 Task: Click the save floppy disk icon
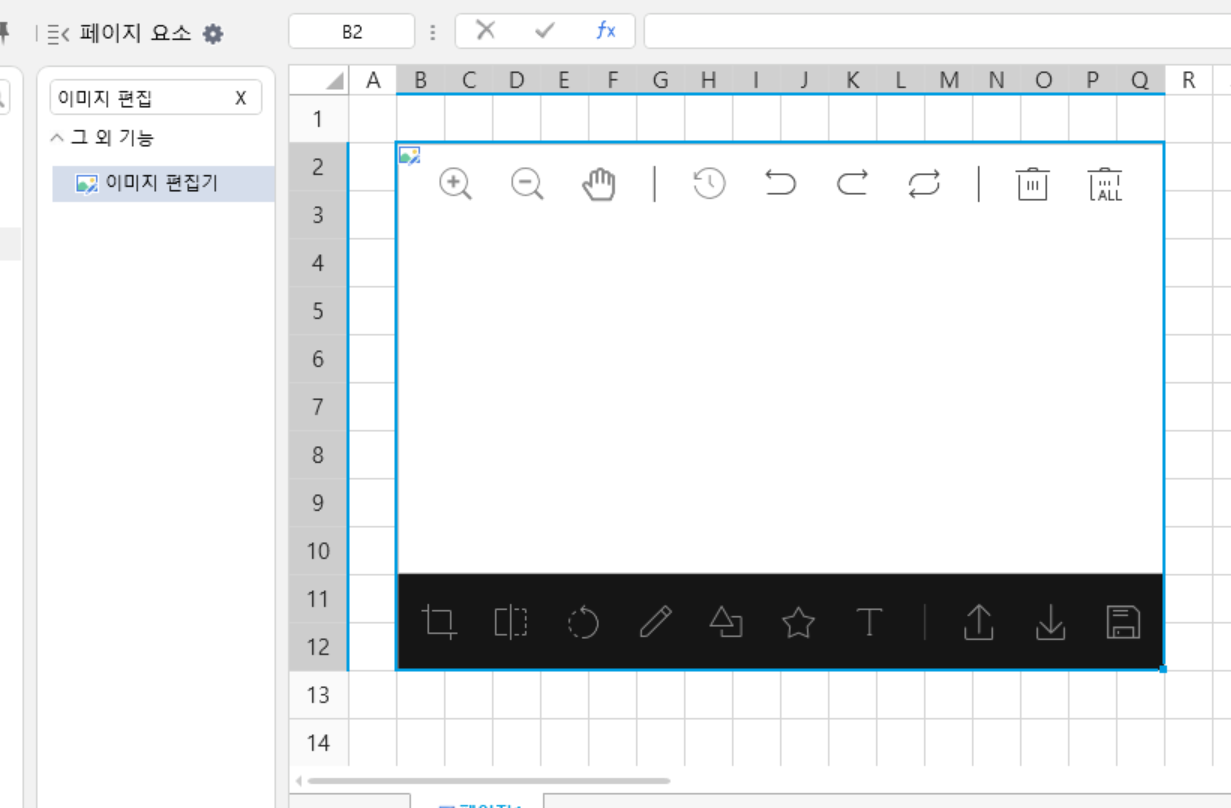[x=1123, y=622]
